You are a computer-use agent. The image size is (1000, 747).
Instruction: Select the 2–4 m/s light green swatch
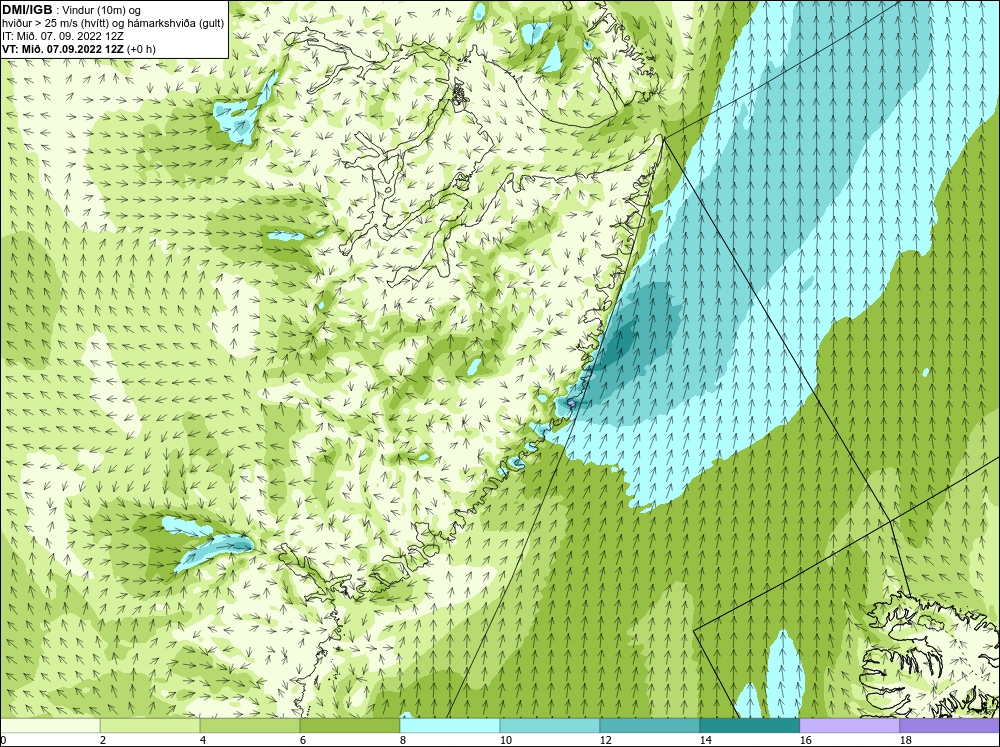(150, 725)
